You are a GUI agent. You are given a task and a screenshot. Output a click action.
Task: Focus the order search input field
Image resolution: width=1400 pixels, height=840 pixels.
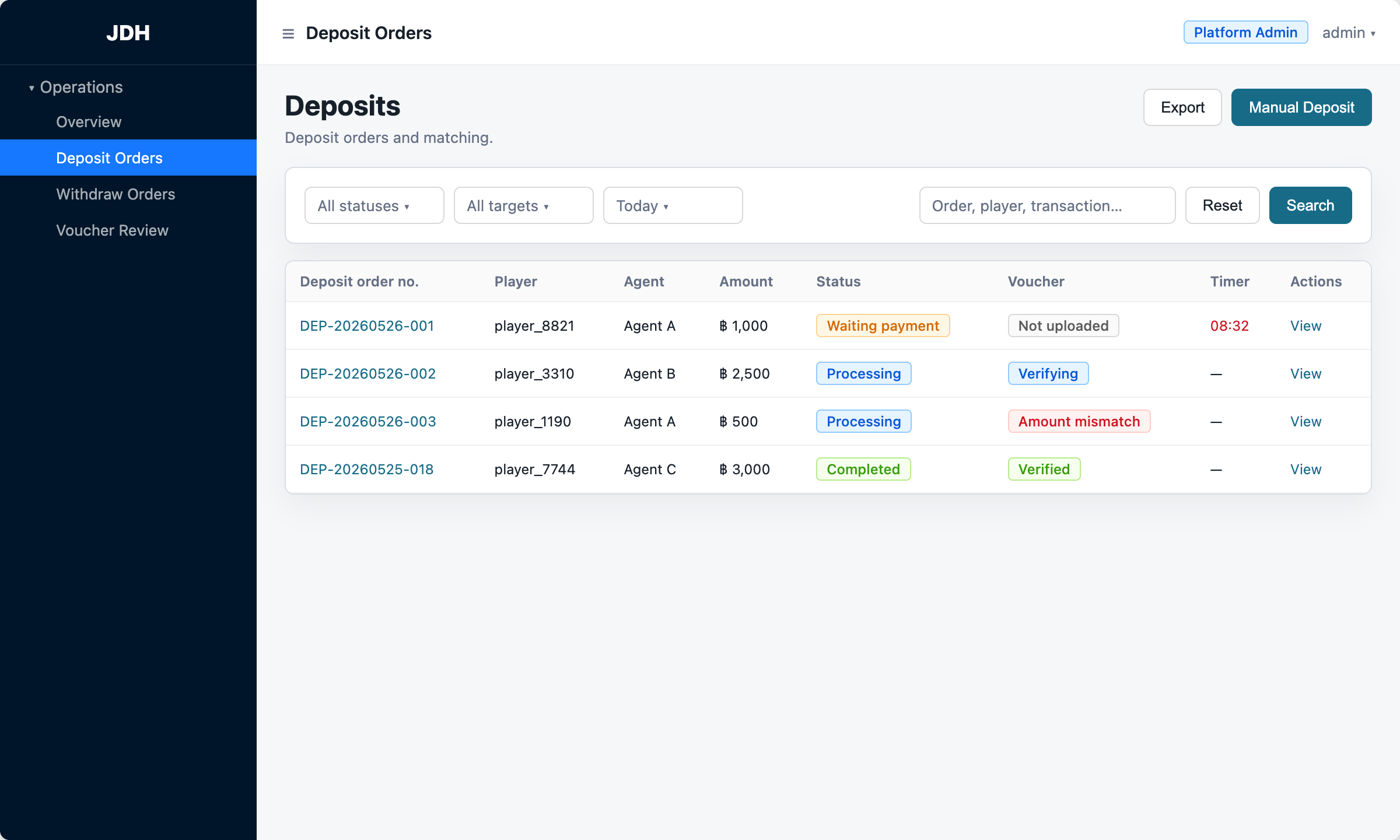coord(1047,205)
